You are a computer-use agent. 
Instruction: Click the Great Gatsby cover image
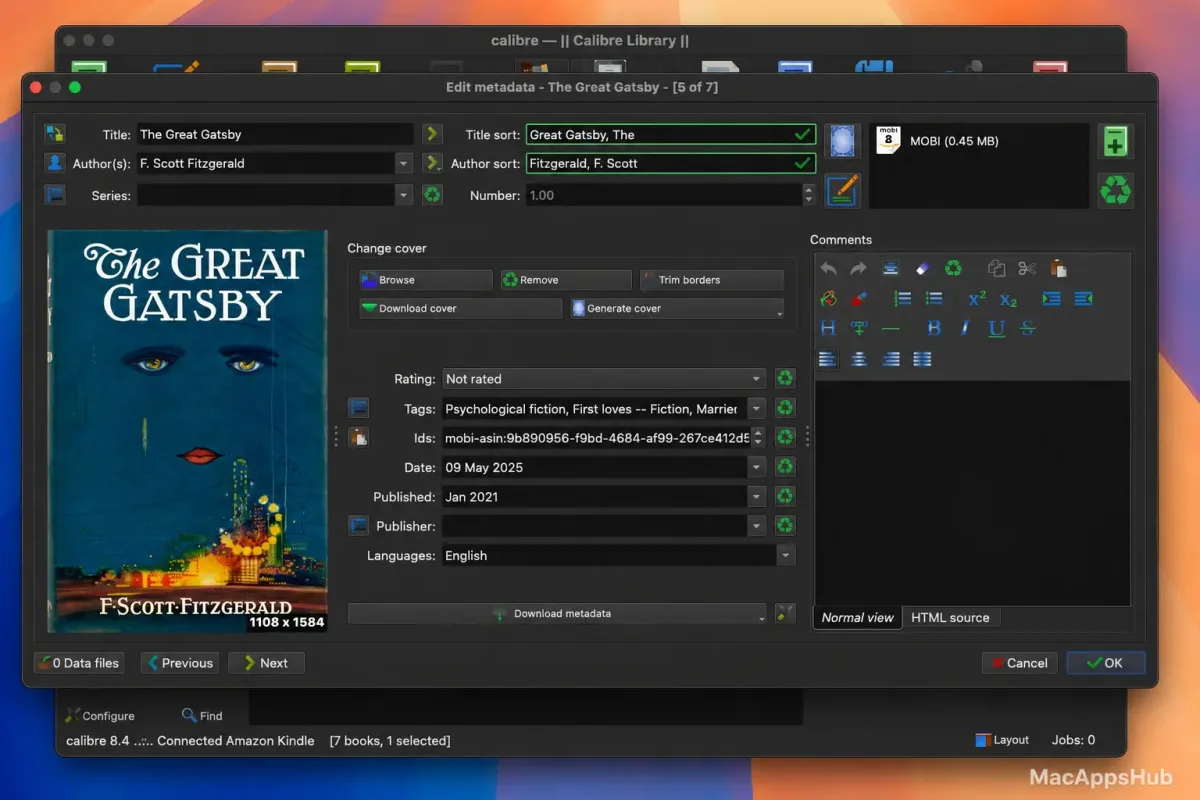pos(188,431)
